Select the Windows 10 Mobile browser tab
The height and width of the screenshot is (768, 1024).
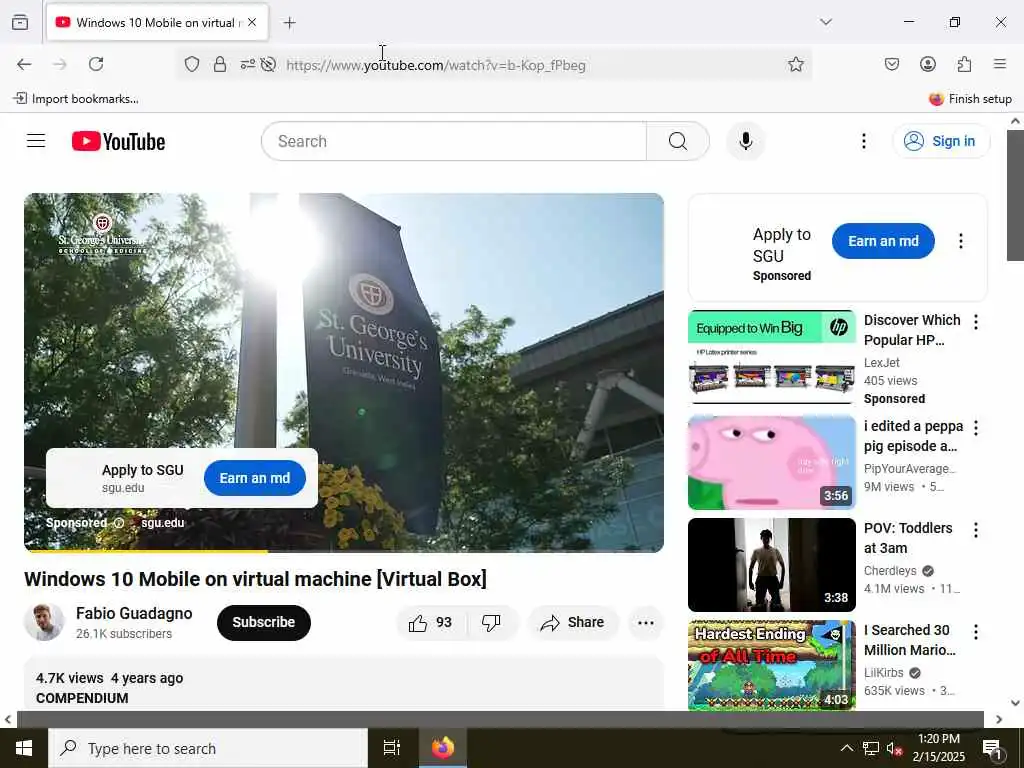pos(157,22)
